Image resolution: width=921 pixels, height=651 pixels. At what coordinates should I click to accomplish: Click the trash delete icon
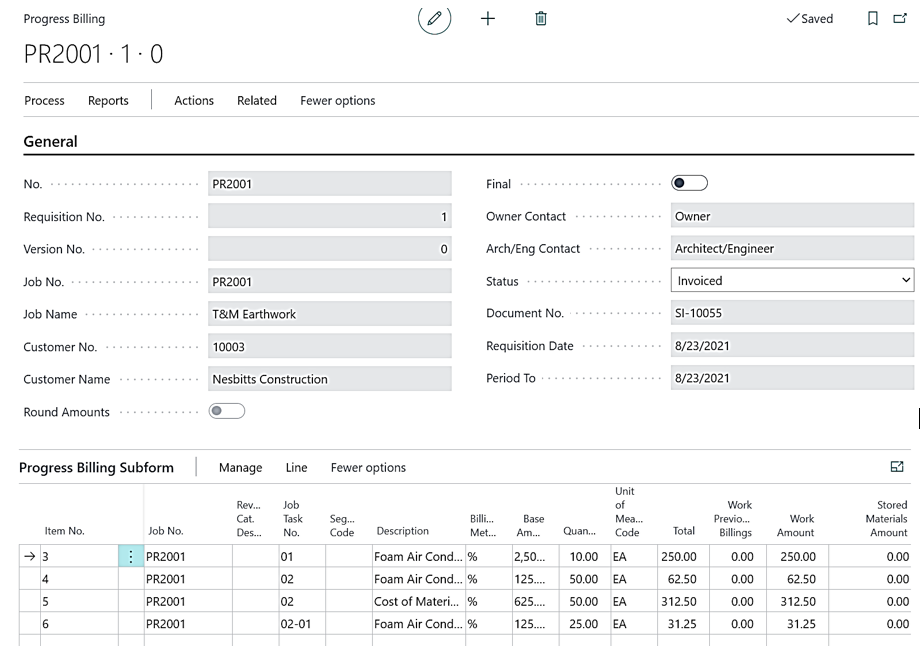point(541,19)
